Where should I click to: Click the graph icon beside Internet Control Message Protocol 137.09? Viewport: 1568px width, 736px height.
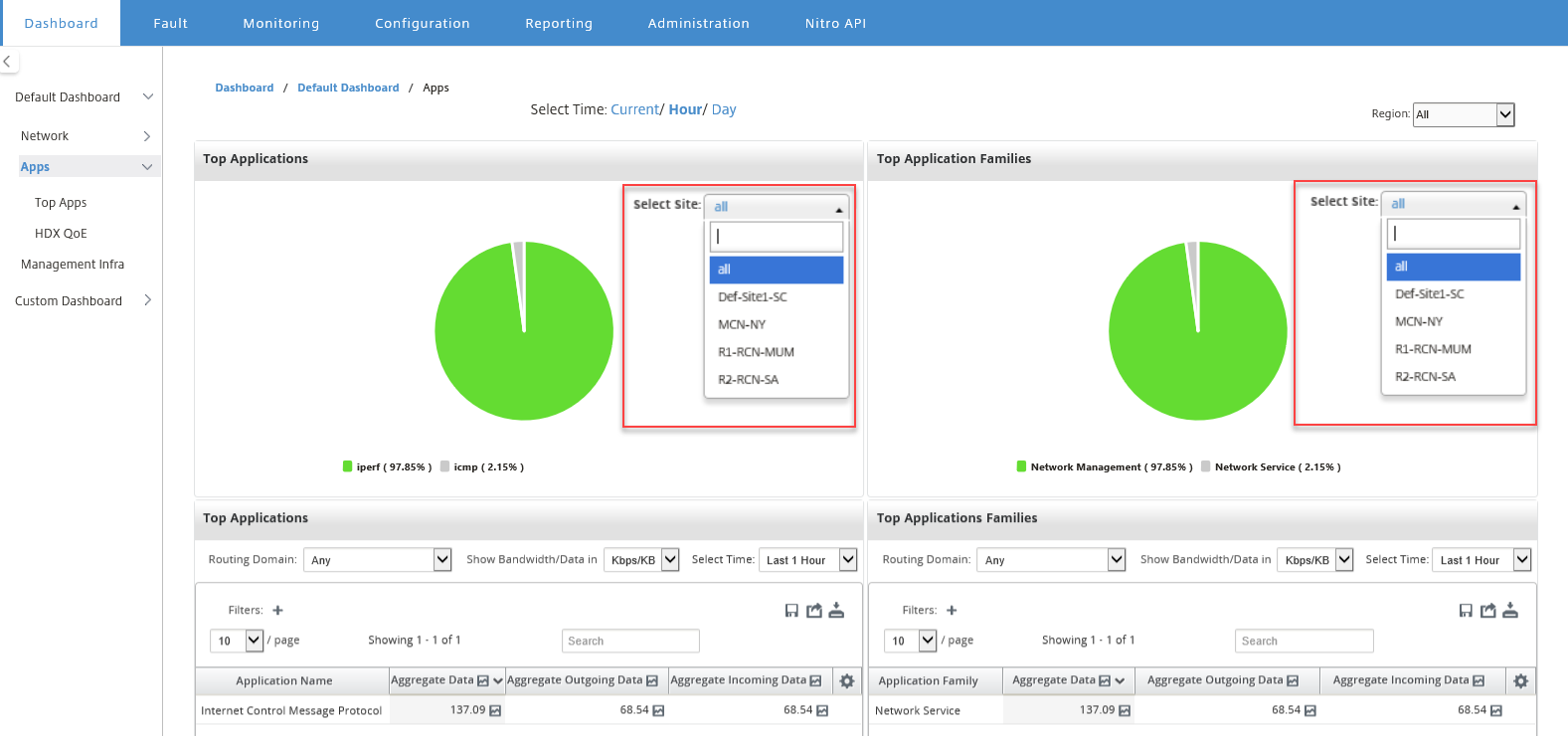click(x=495, y=711)
